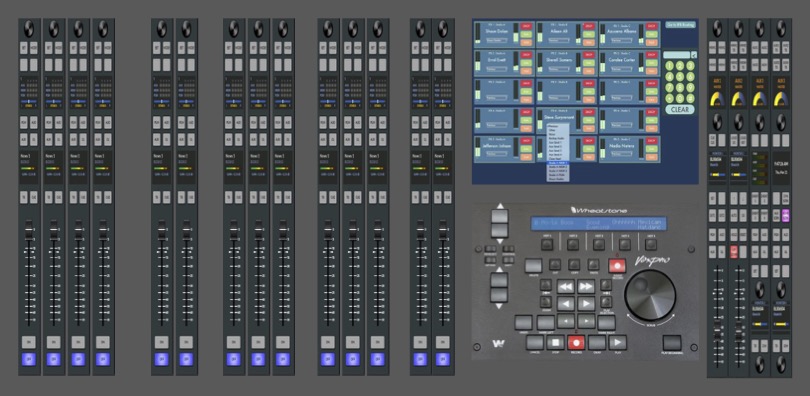Click the STOP square button on VoxPro
The image size is (810, 396).
click(555, 342)
